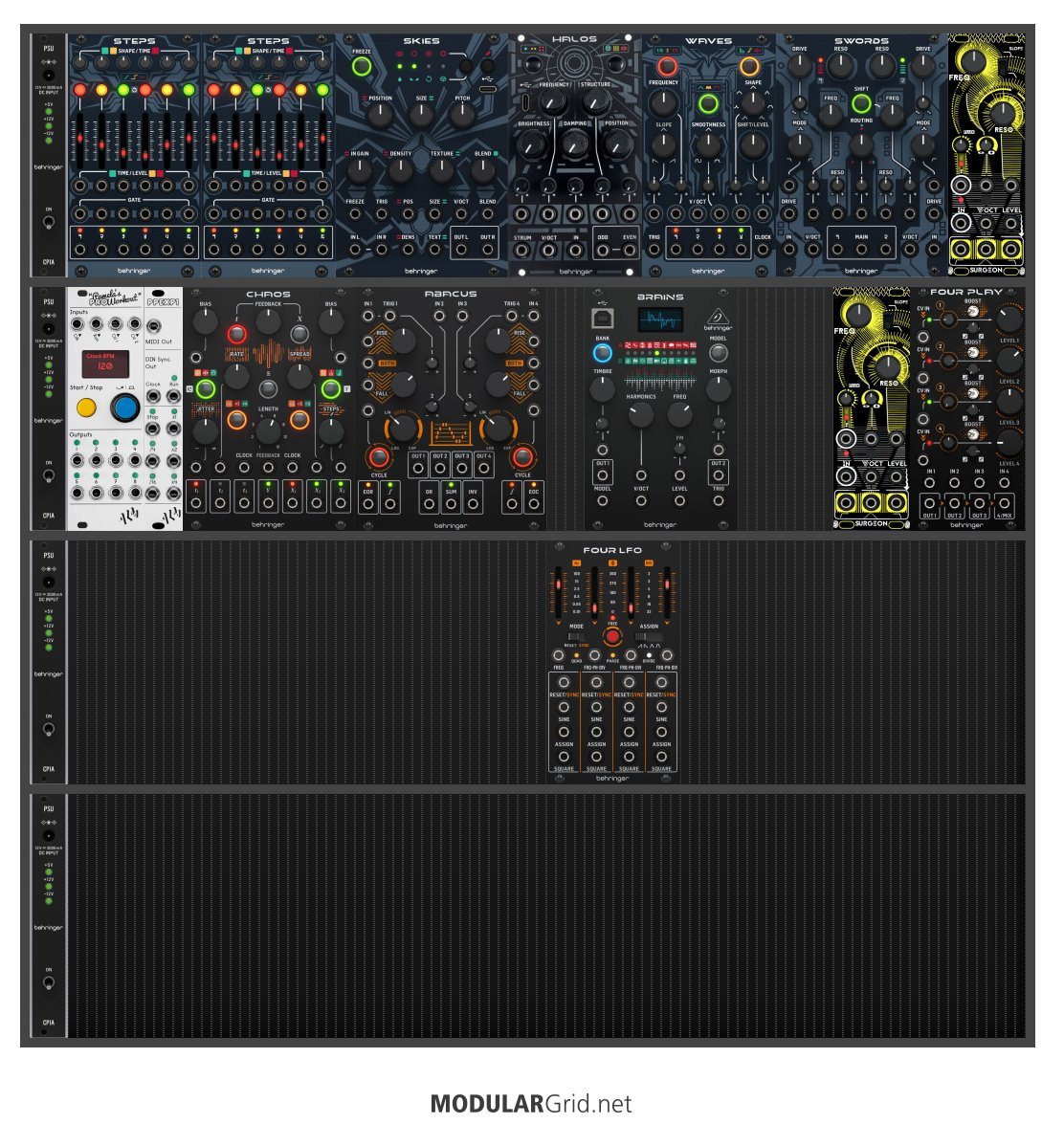Click Pamela's Clock BPM 120 display
The image size is (1064, 1124).
pos(104,364)
